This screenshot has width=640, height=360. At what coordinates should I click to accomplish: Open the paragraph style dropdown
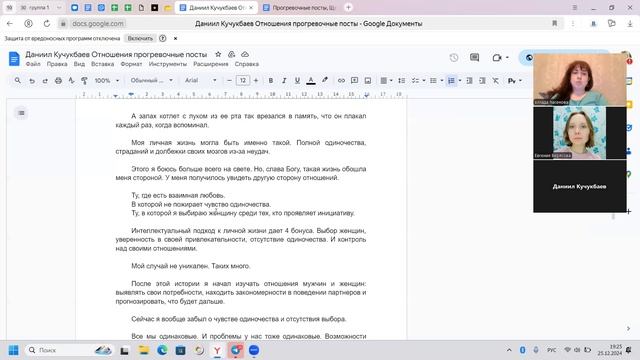(x=151, y=81)
